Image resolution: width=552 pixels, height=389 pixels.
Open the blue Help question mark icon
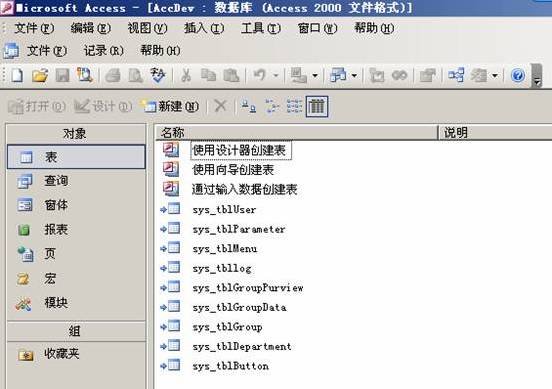pyautogui.click(x=518, y=75)
